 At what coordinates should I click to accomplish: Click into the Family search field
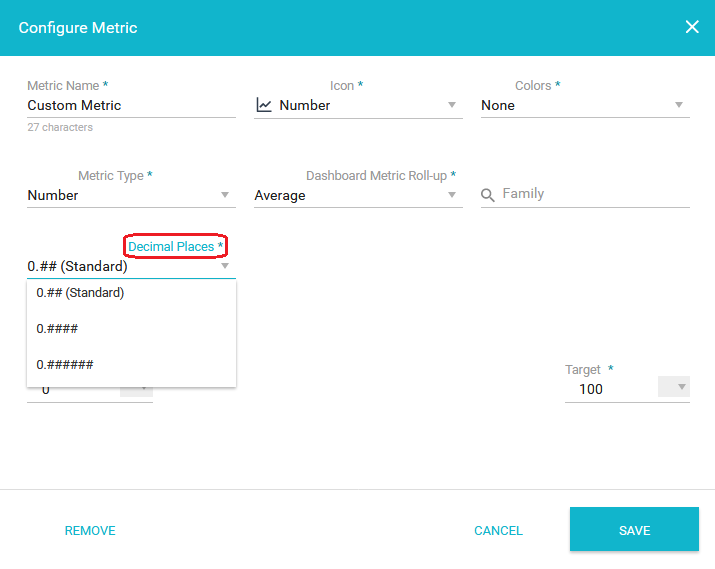(596, 194)
